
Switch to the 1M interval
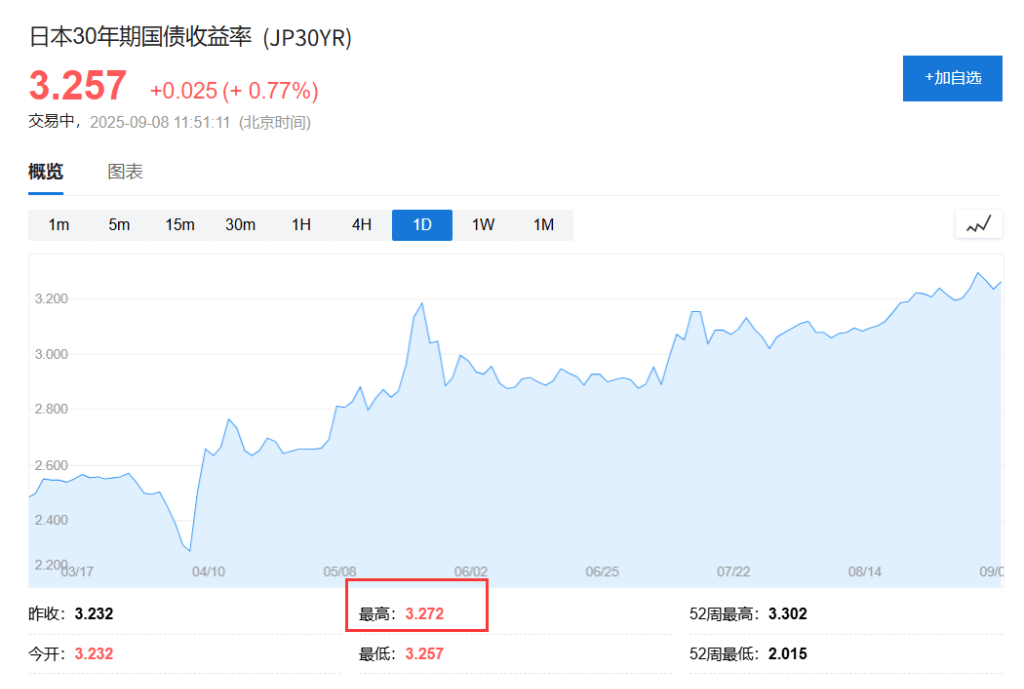[543, 225]
